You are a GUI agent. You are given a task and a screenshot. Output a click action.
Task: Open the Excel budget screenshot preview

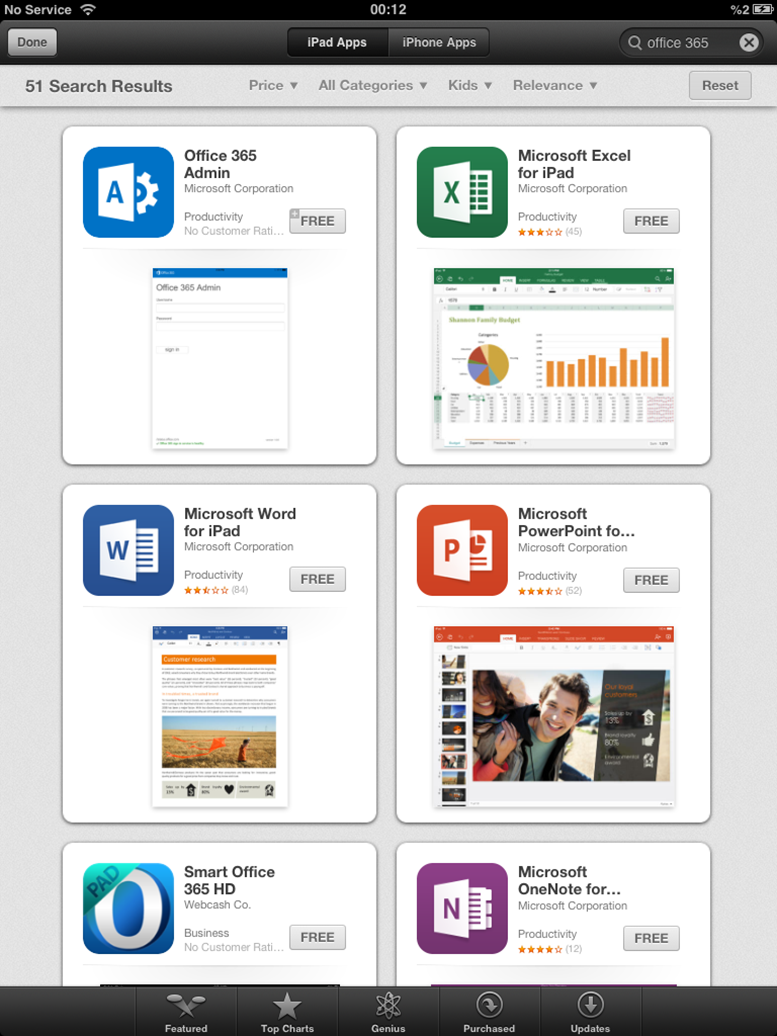coord(554,359)
